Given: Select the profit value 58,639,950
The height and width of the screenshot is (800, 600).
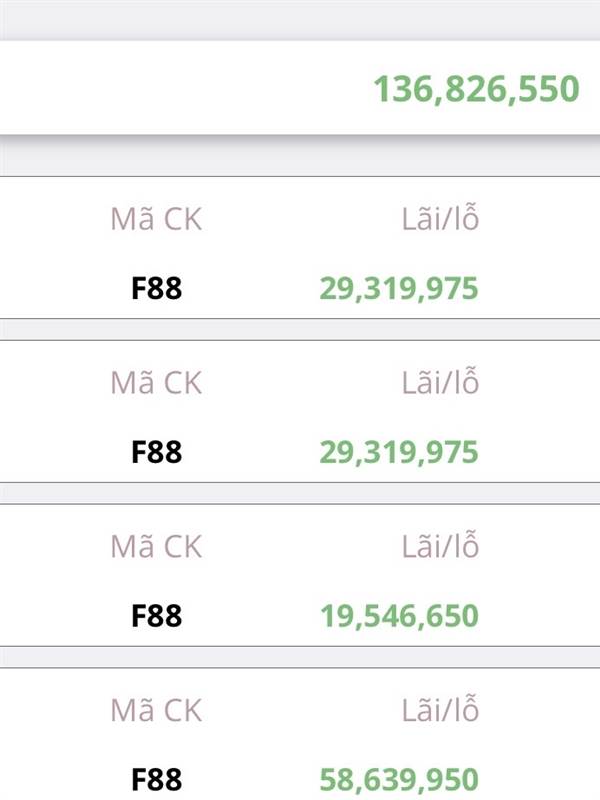Looking at the screenshot, I should point(399,780).
